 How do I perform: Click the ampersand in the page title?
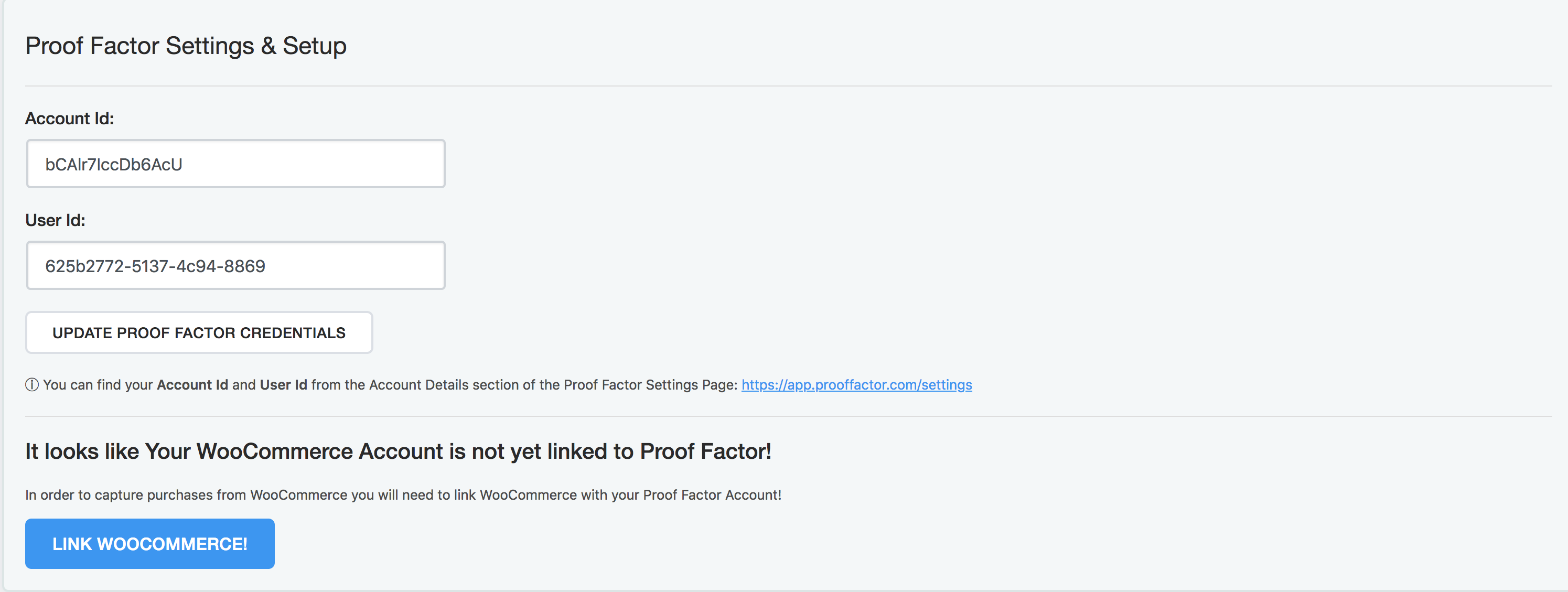pos(269,46)
